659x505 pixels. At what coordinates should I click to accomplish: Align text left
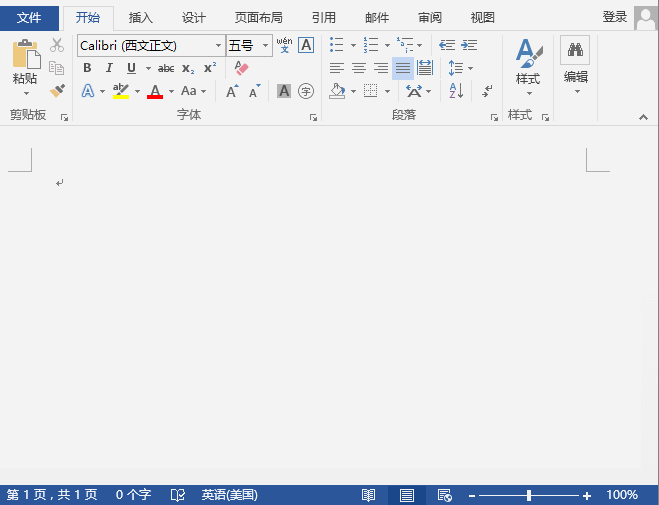coord(337,68)
